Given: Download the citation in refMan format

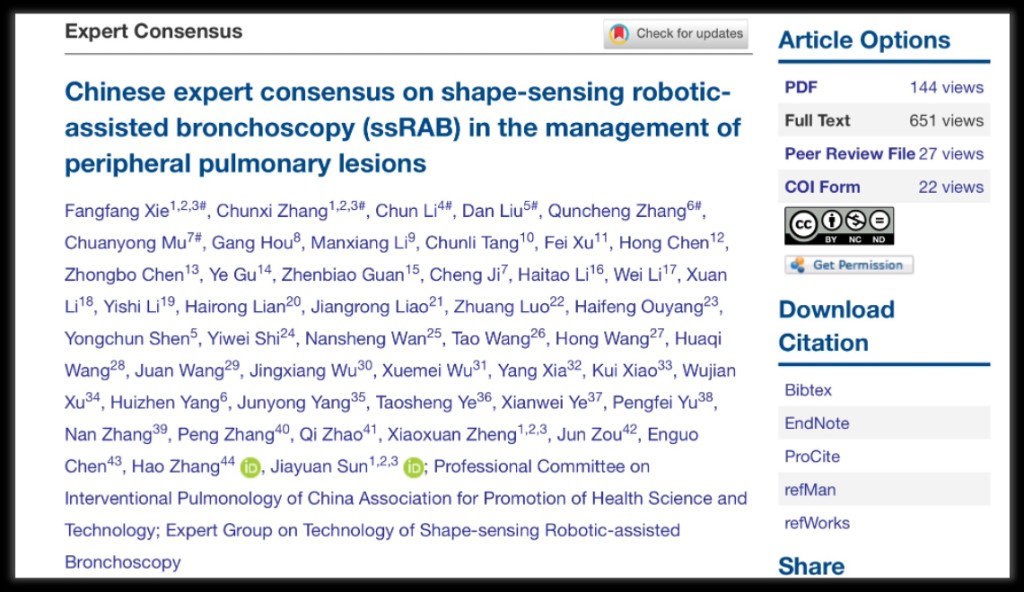Looking at the screenshot, I should point(810,489).
